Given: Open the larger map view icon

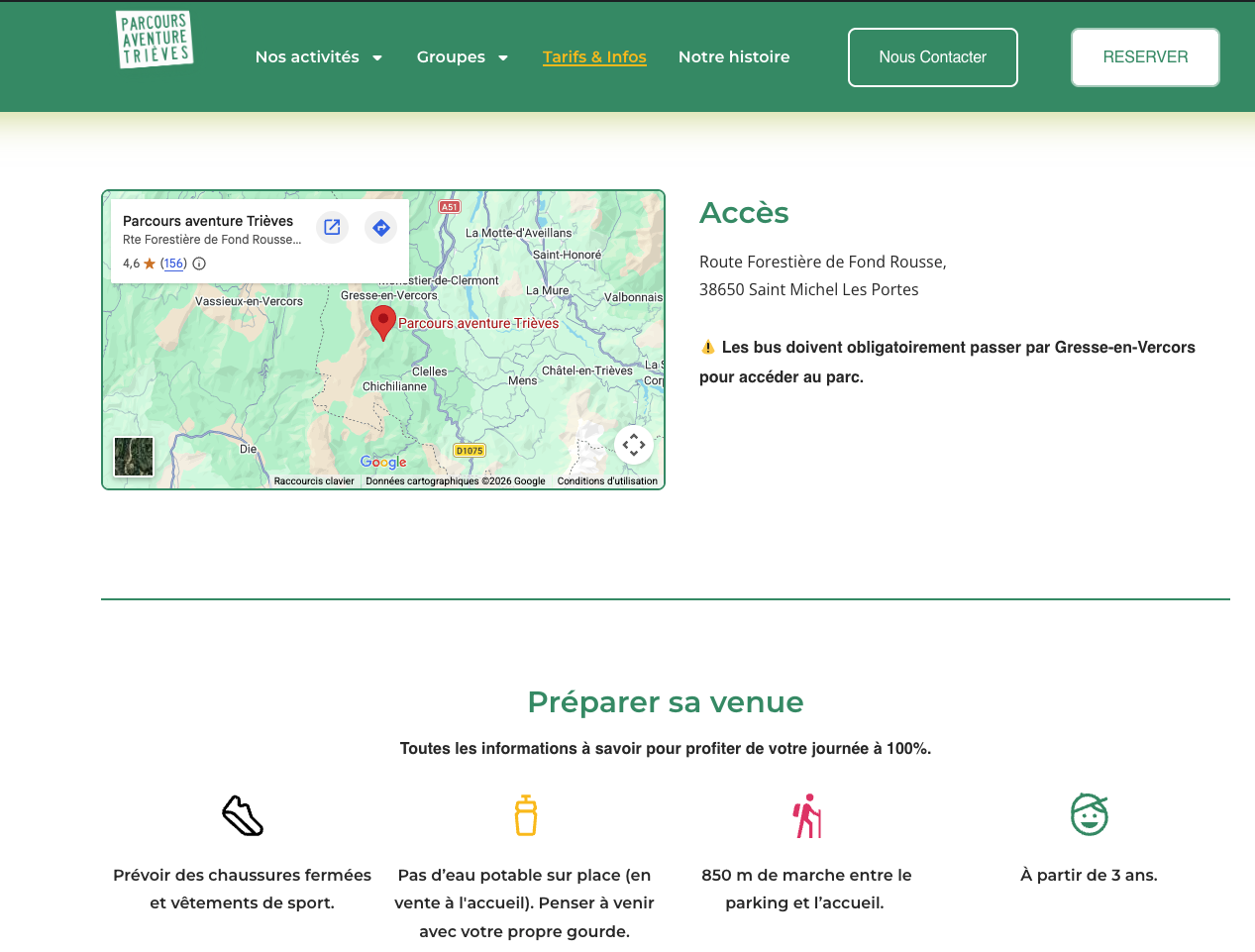Looking at the screenshot, I should pyautogui.click(x=333, y=228).
